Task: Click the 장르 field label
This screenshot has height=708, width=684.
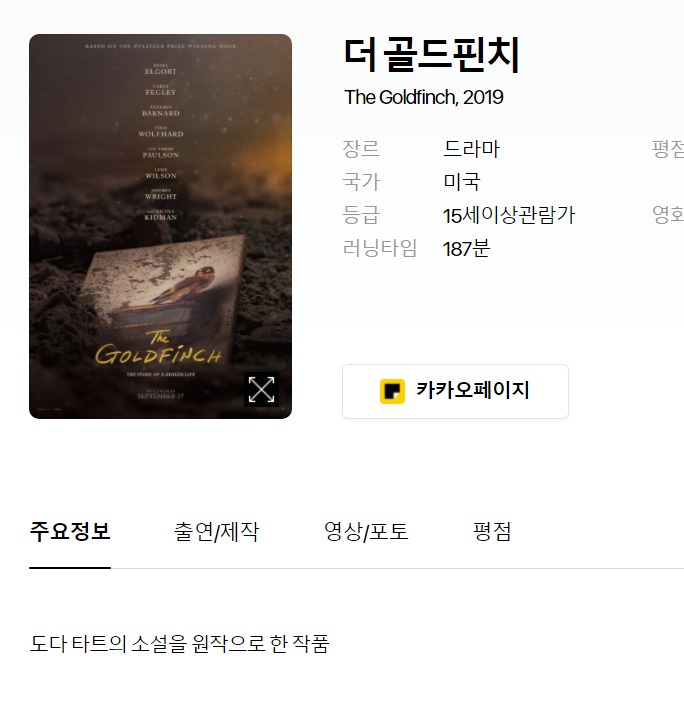Action: [361, 149]
